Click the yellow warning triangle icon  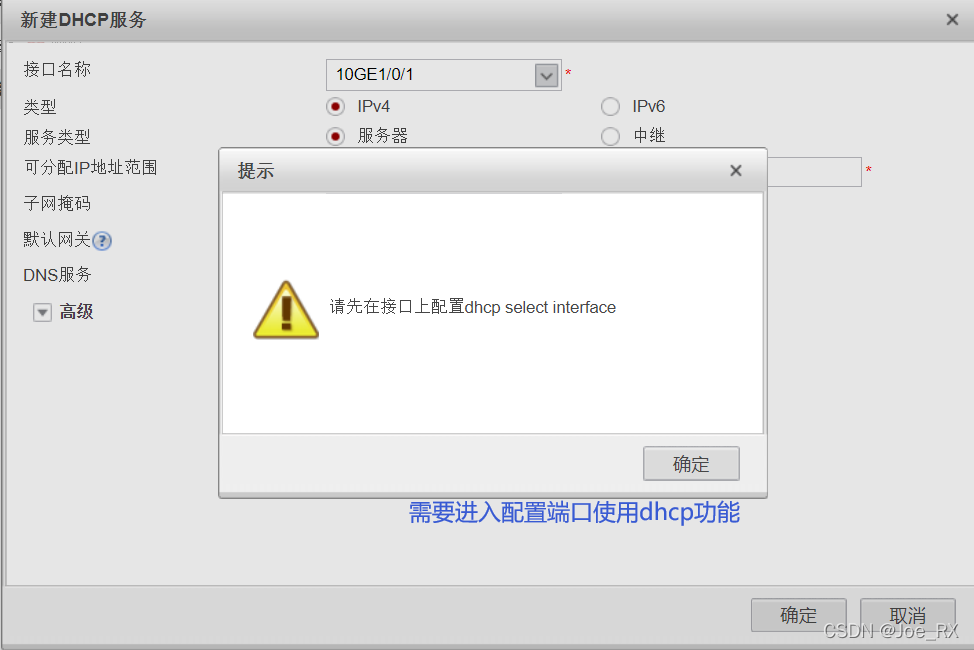point(286,309)
